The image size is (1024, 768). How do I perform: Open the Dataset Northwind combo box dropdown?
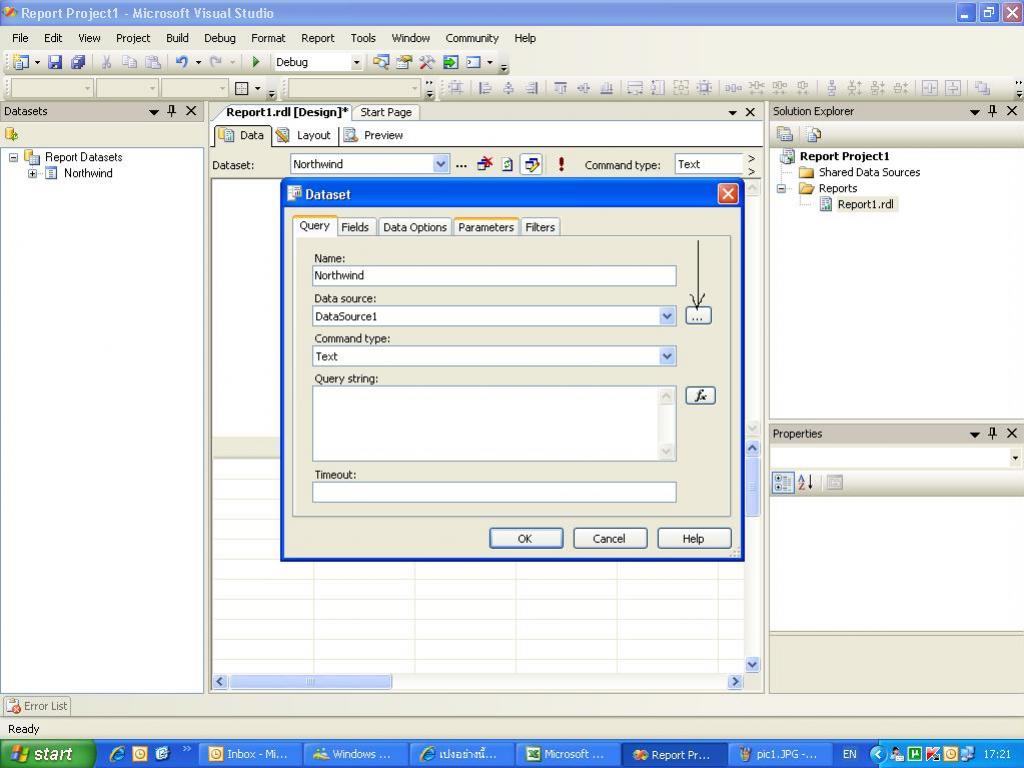point(441,164)
